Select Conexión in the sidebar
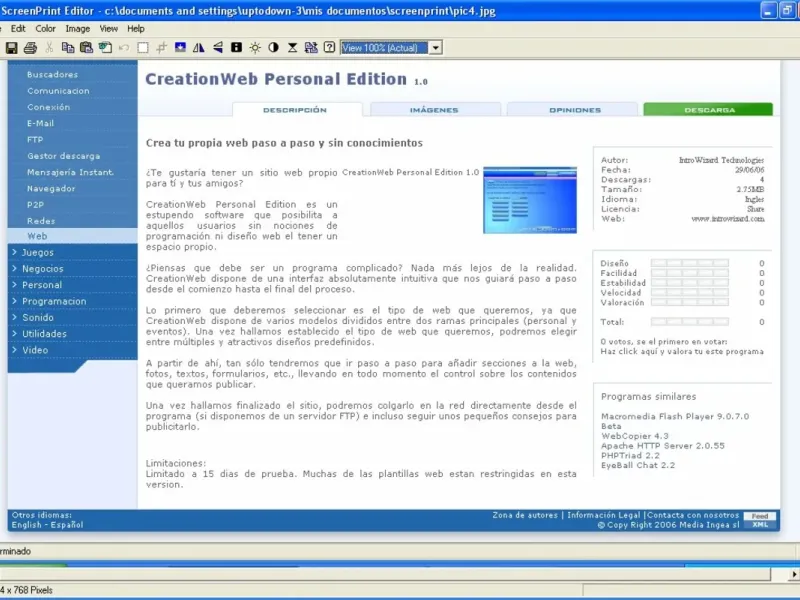 [48, 107]
